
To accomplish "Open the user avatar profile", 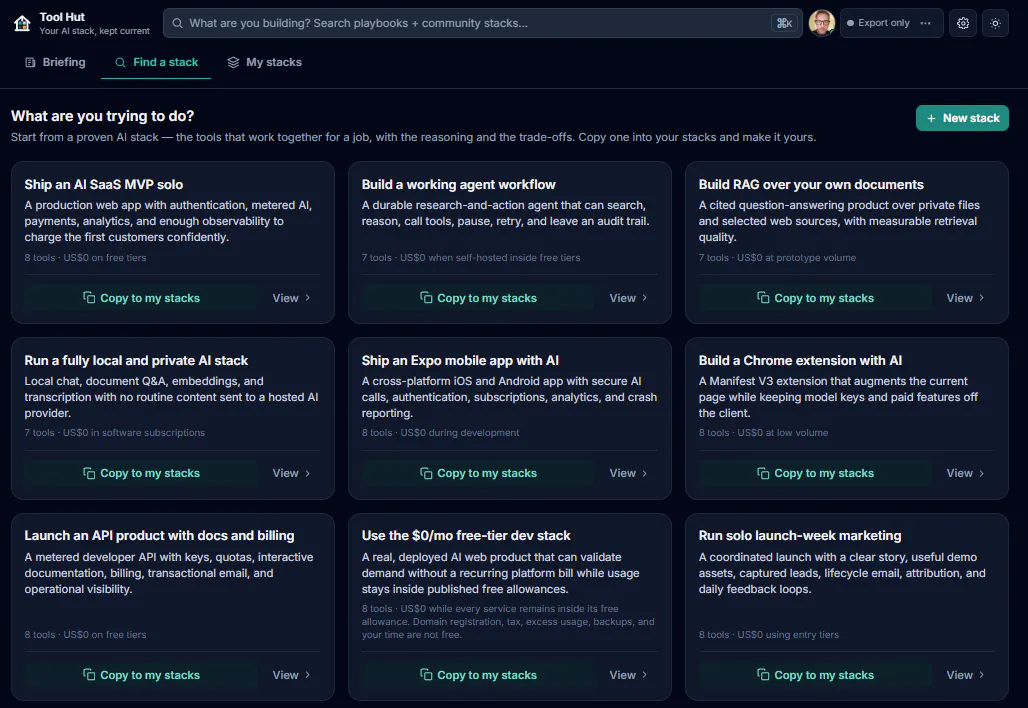I will point(821,23).
